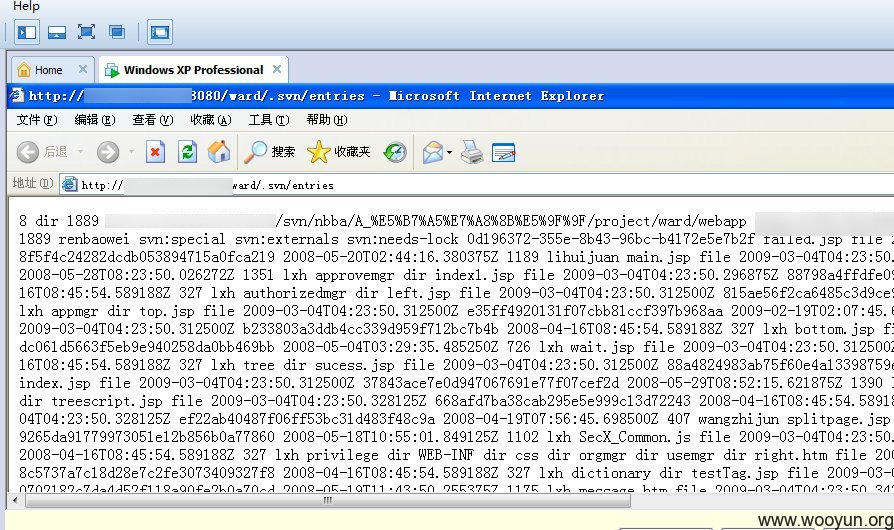Click the text "SecX_Common.js"
The image size is (894, 530).
pyautogui.click(x=635, y=437)
